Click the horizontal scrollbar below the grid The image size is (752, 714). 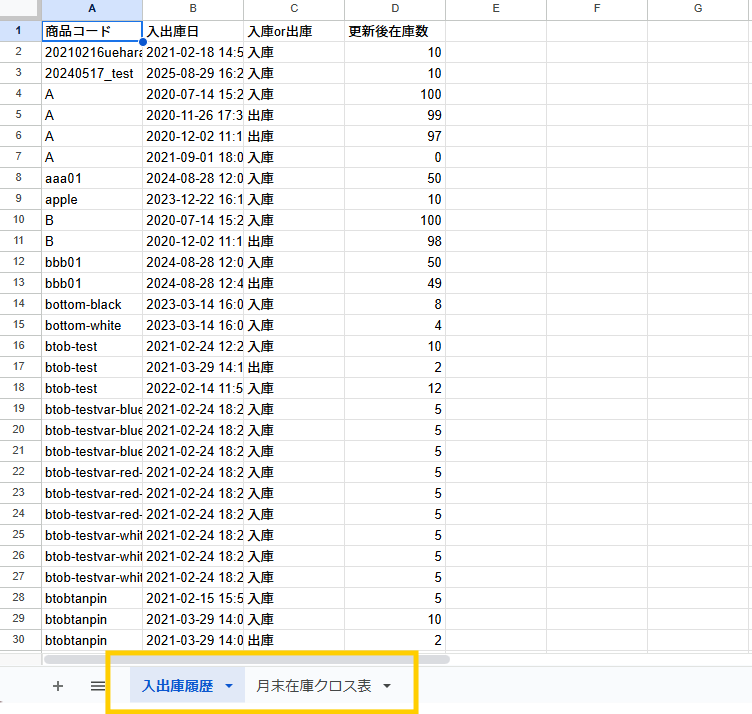[x=246, y=659]
